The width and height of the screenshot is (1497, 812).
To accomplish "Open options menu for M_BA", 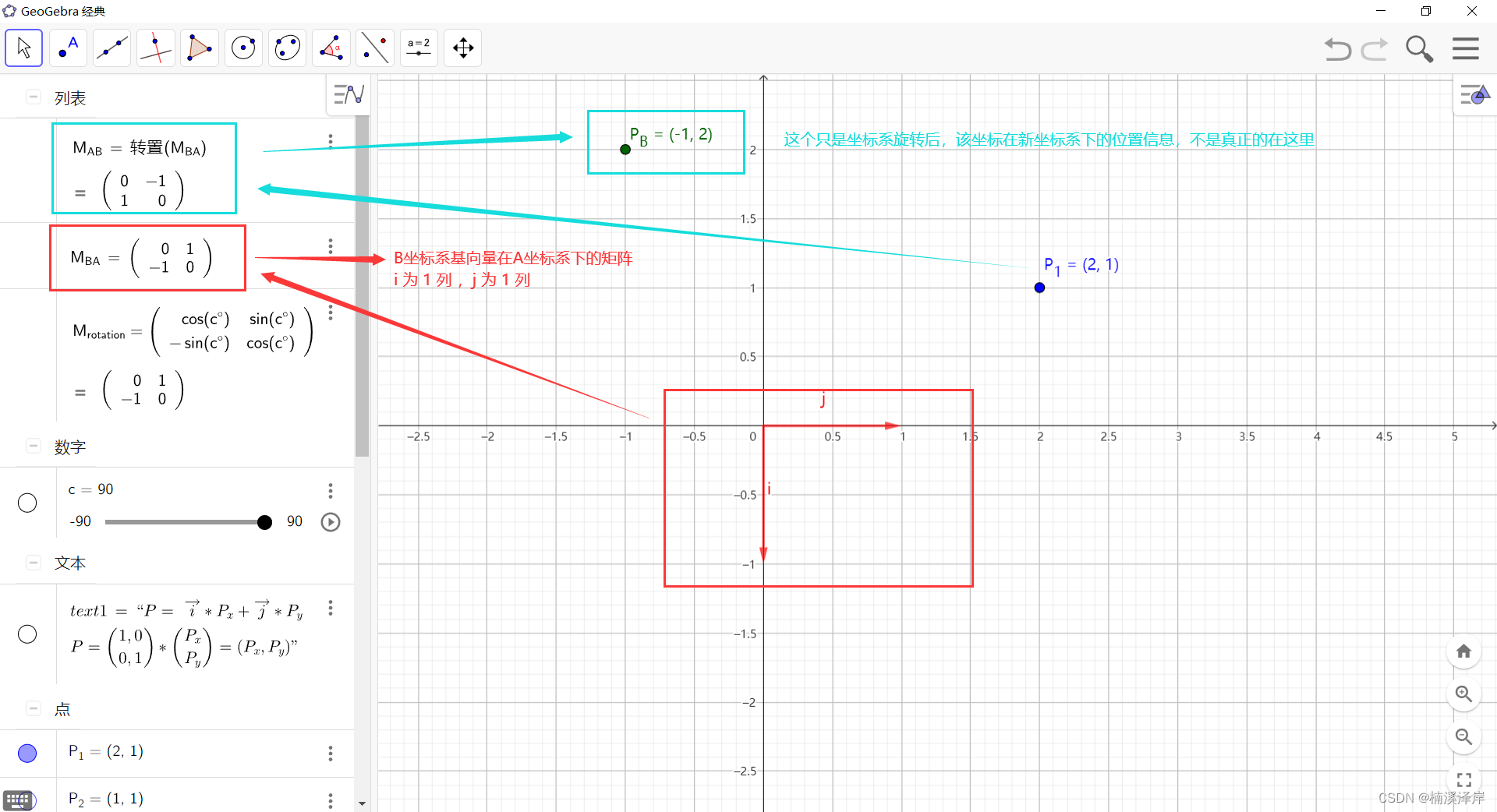I will tap(331, 246).
